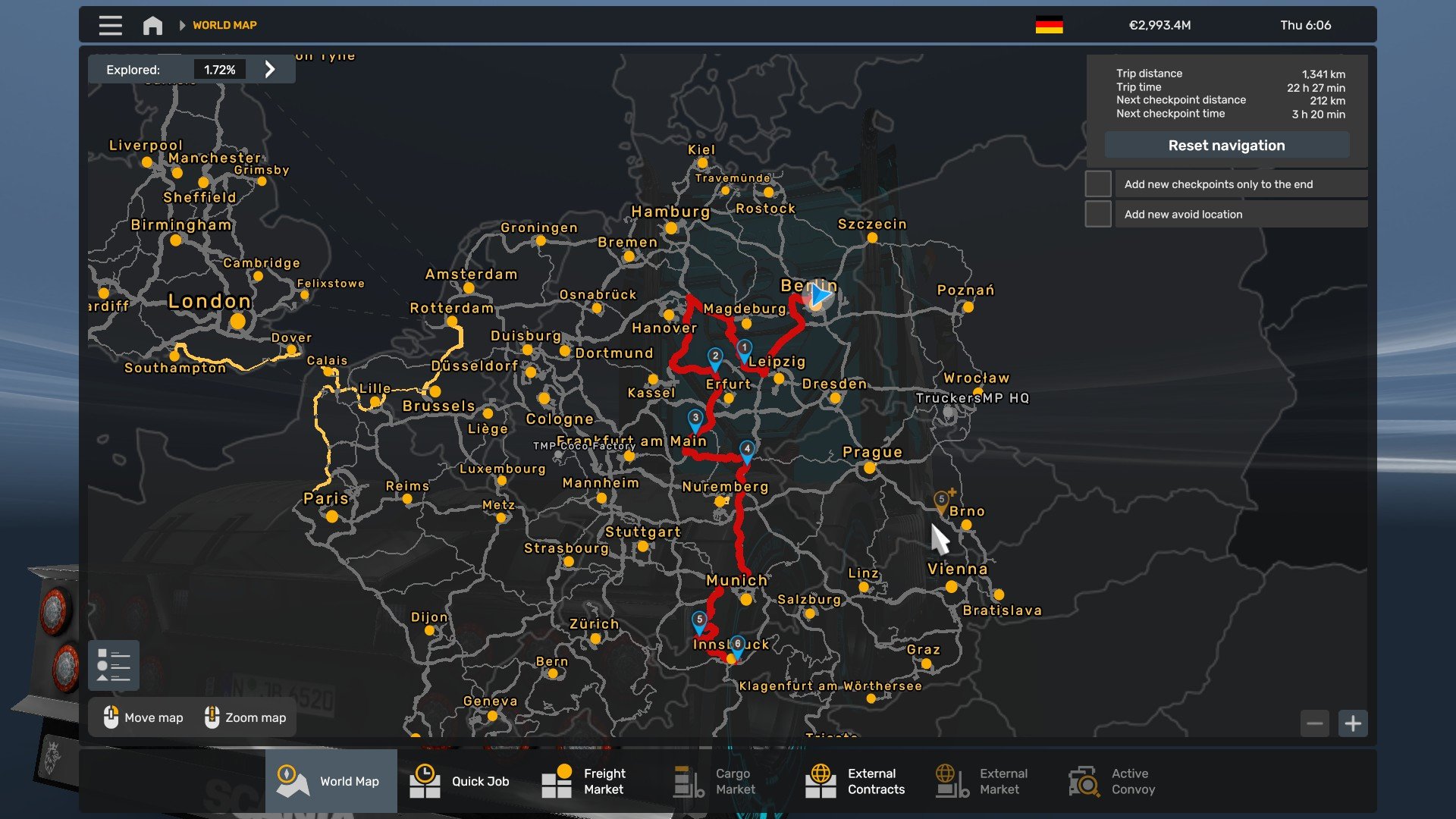Click Next checkpoint time 3 h 20 min
This screenshot has height=819, width=1456.
1318,115
